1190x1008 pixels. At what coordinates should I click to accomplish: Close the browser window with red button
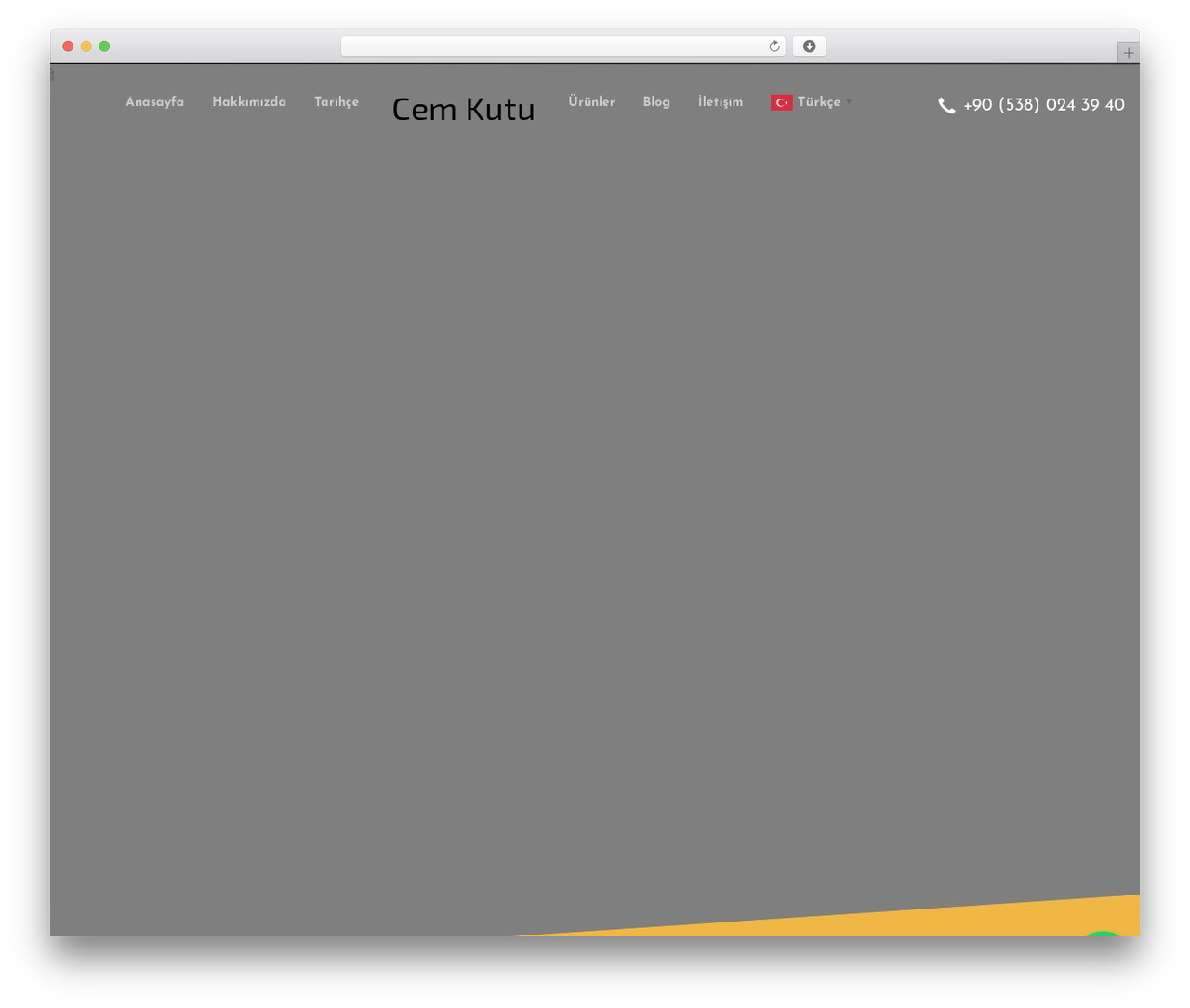(68, 46)
